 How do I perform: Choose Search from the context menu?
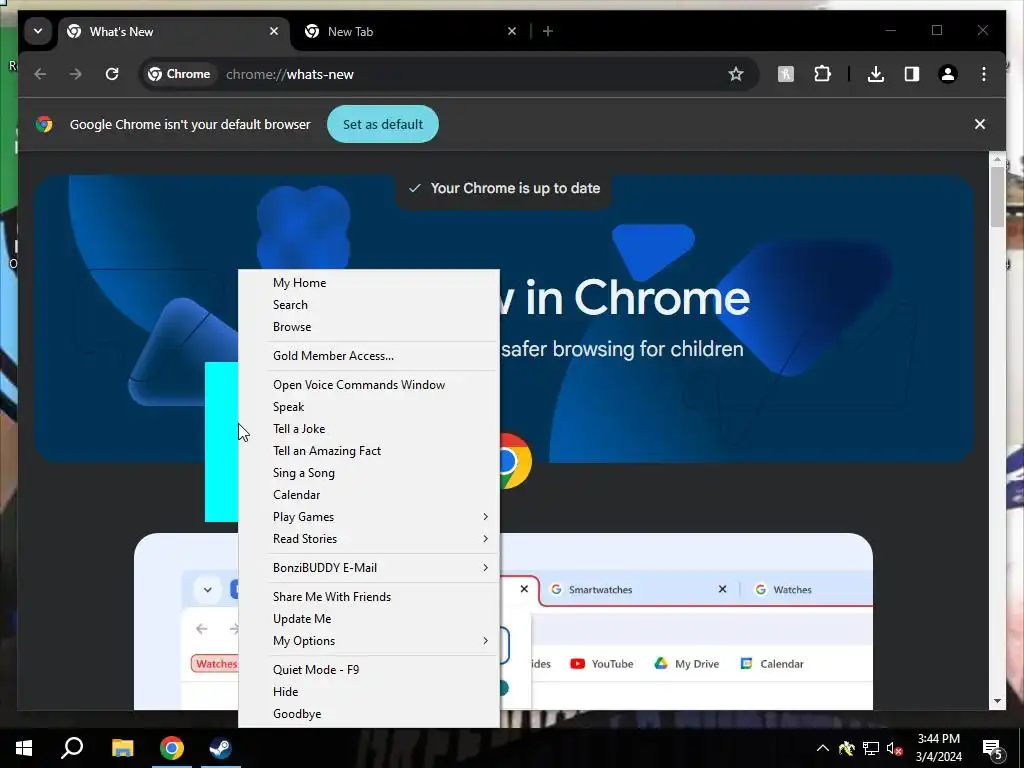click(x=369, y=305)
